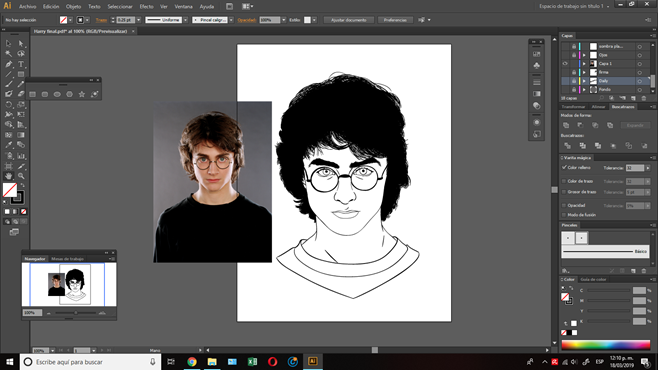Image resolution: width=658 pixels, height=370 pixels.
Task: Click the color spectrum bar
Action: coord(606,345)
